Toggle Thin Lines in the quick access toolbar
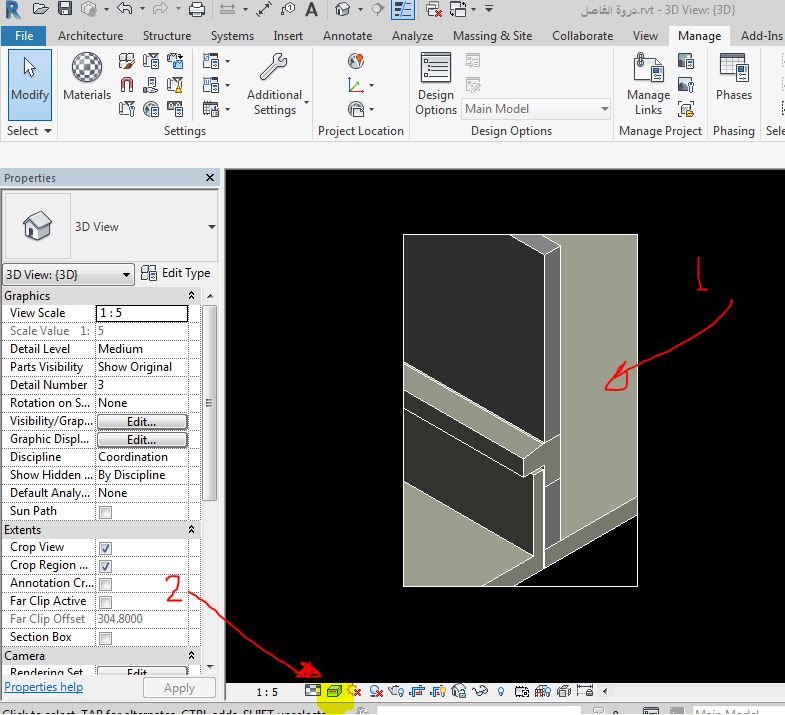 (404, 9)
